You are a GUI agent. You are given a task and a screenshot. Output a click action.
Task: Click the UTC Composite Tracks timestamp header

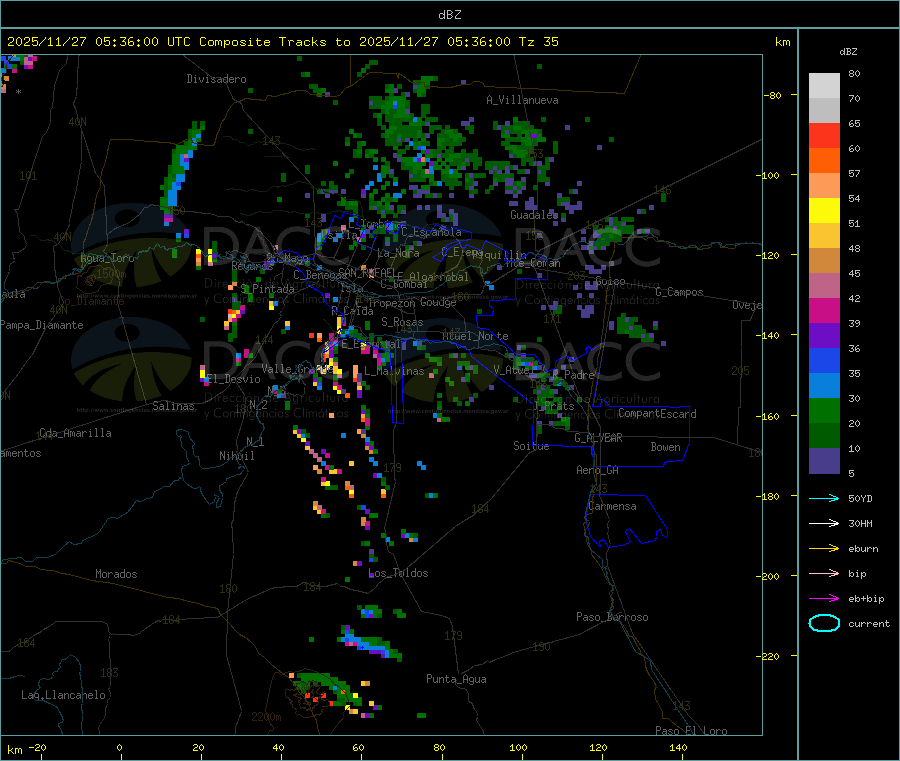pyautogui.click(x=283, y=42)
